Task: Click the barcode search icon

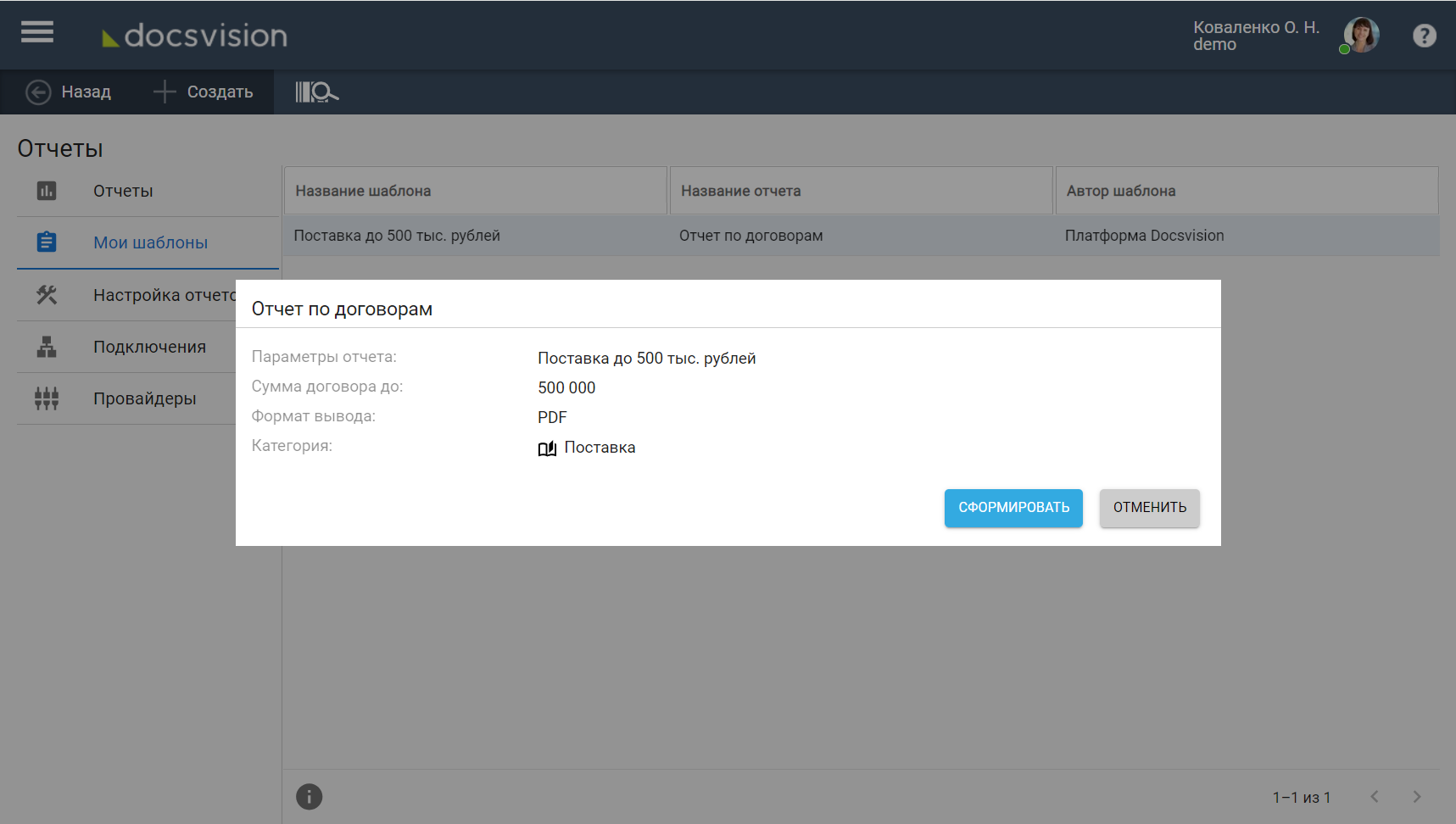Action: (316, 92)
